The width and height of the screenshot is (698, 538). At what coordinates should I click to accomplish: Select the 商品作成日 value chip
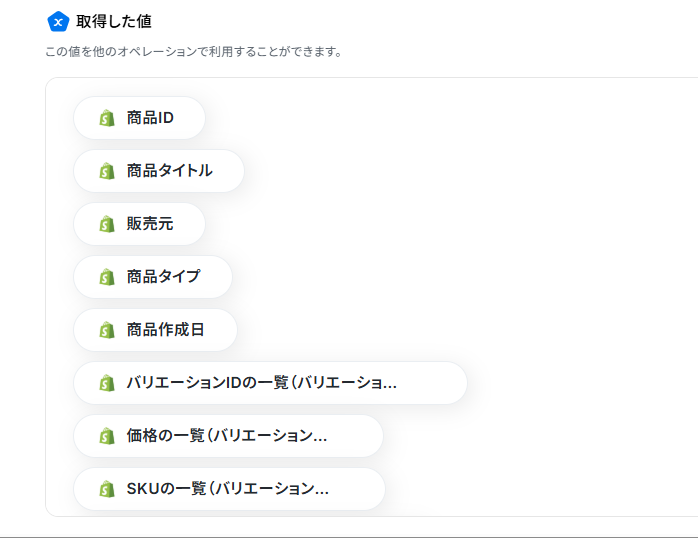(155, 330)
